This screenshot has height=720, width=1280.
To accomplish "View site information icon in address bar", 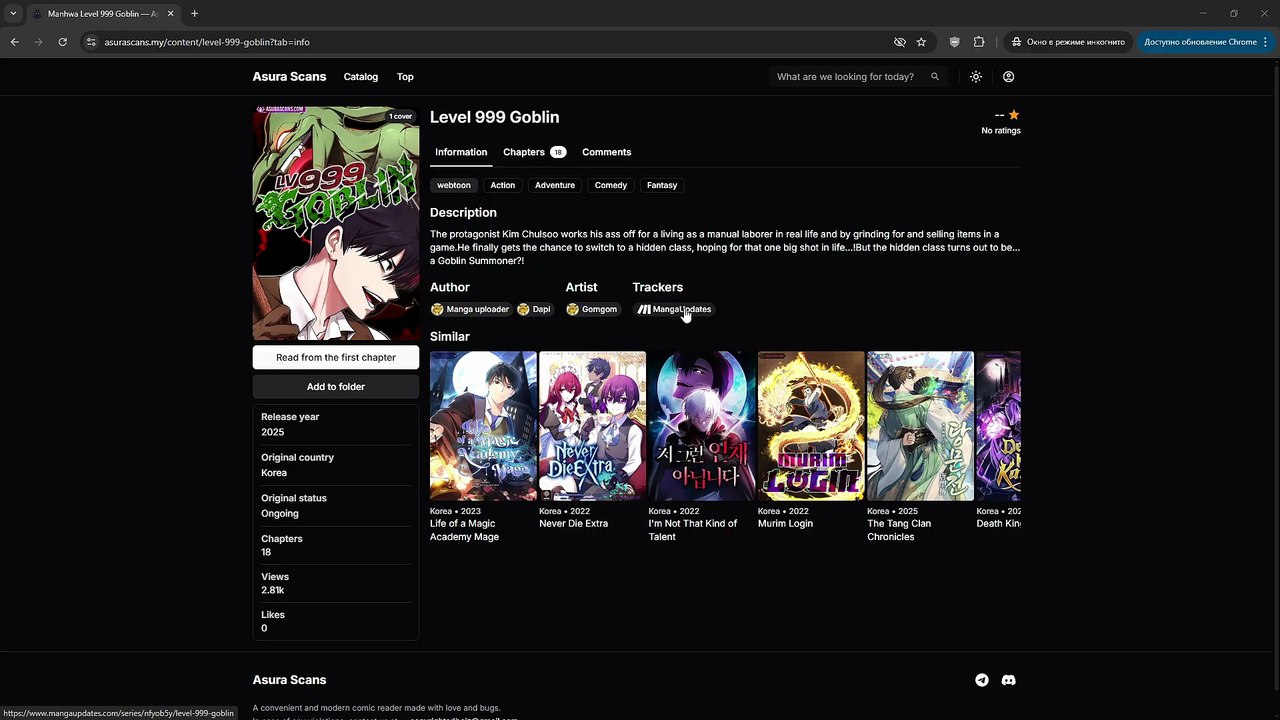I will (x=91, y=42).
